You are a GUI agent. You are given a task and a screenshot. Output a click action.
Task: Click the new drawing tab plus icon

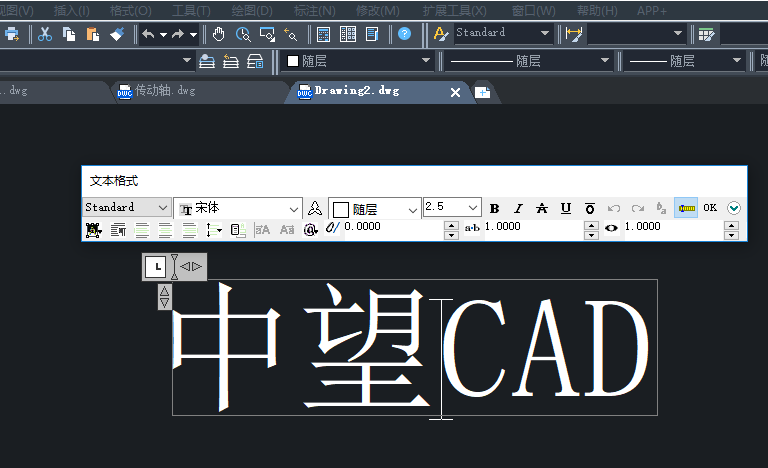[x=483, y=92]
